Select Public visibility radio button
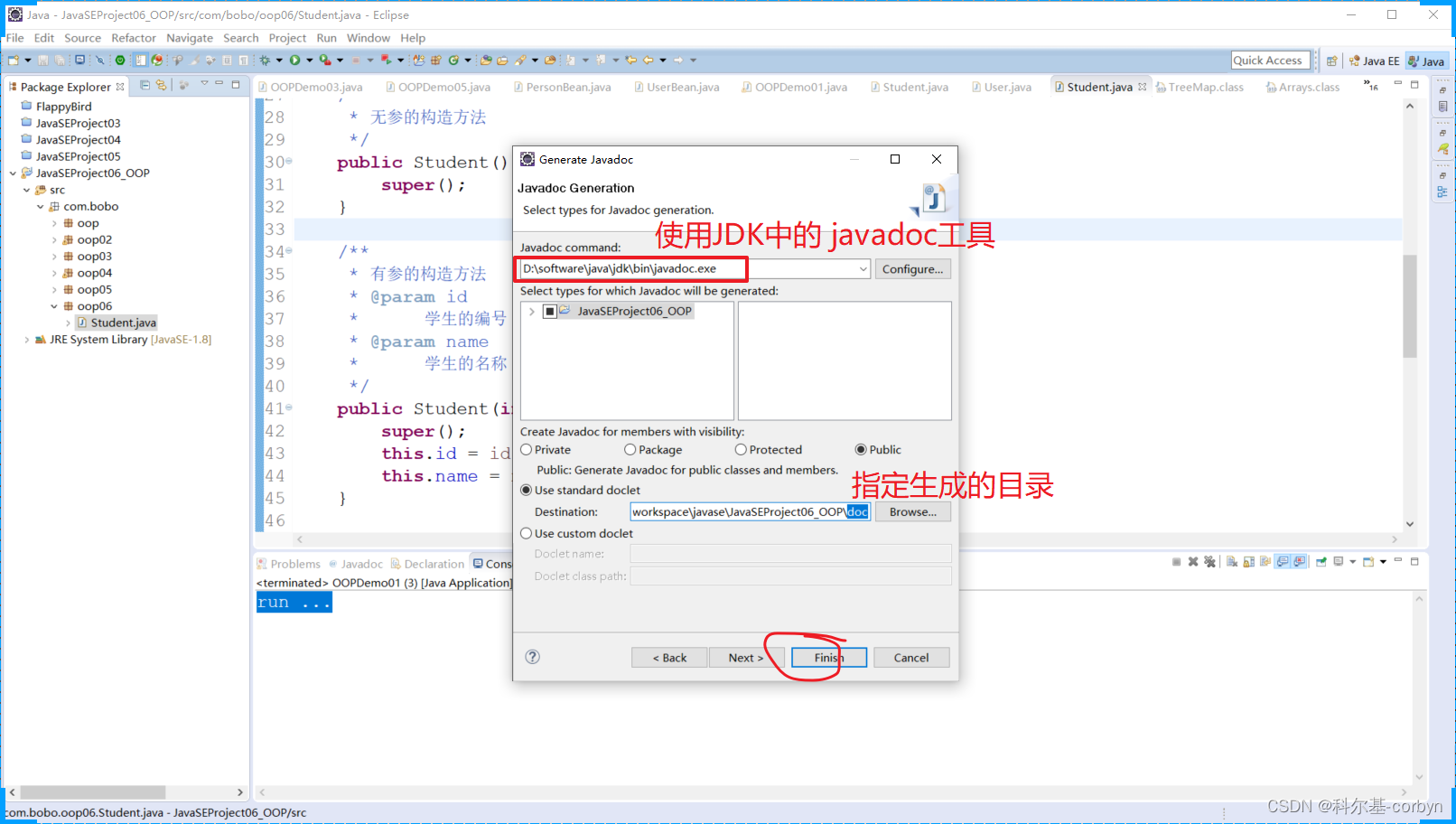 click(x=861, y=450)
